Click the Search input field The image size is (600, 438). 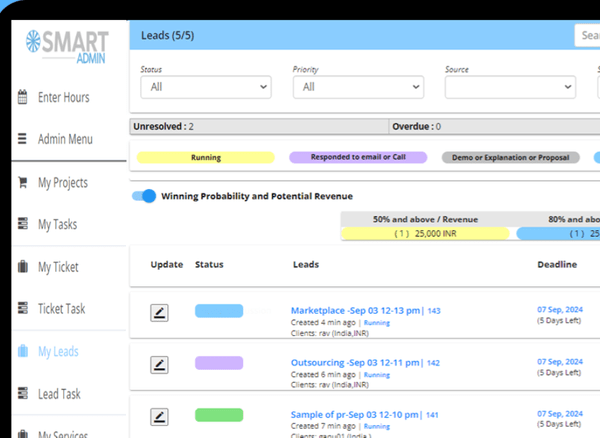coord(587,35)
